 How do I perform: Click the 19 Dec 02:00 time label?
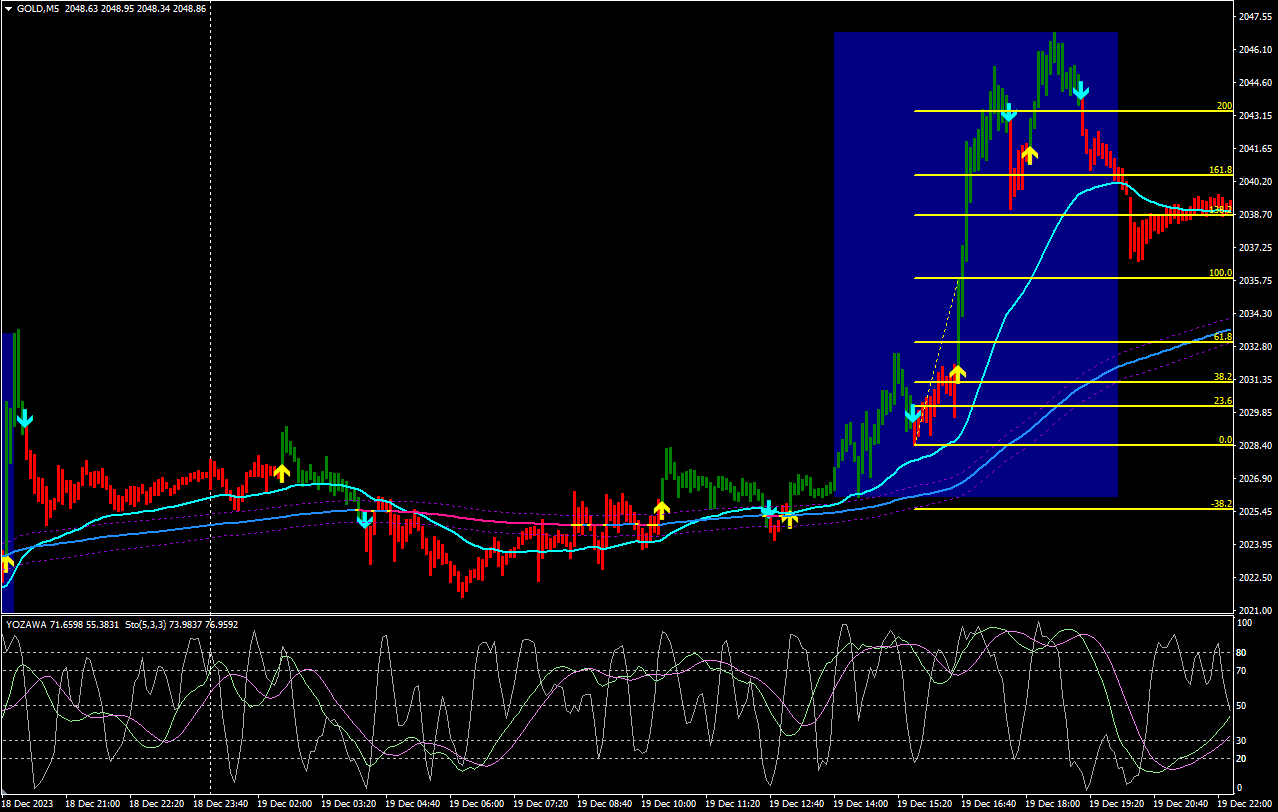click(284, 803)
